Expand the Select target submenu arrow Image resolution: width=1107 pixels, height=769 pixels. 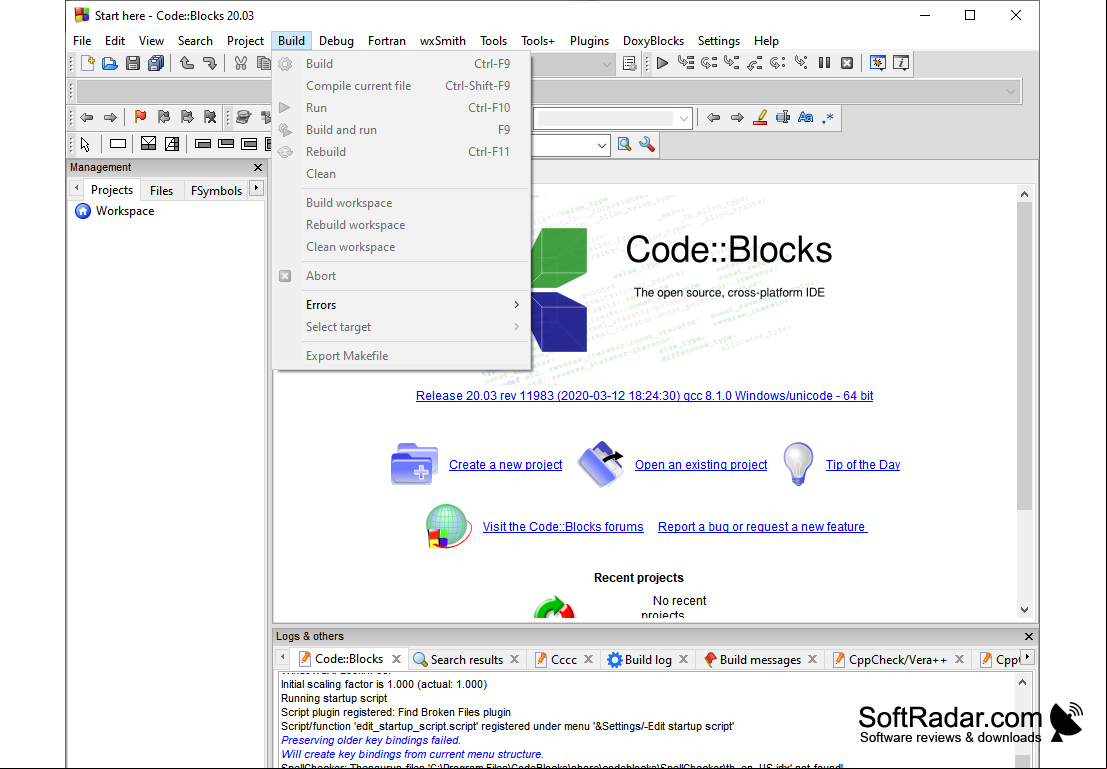tap(516, 327)
